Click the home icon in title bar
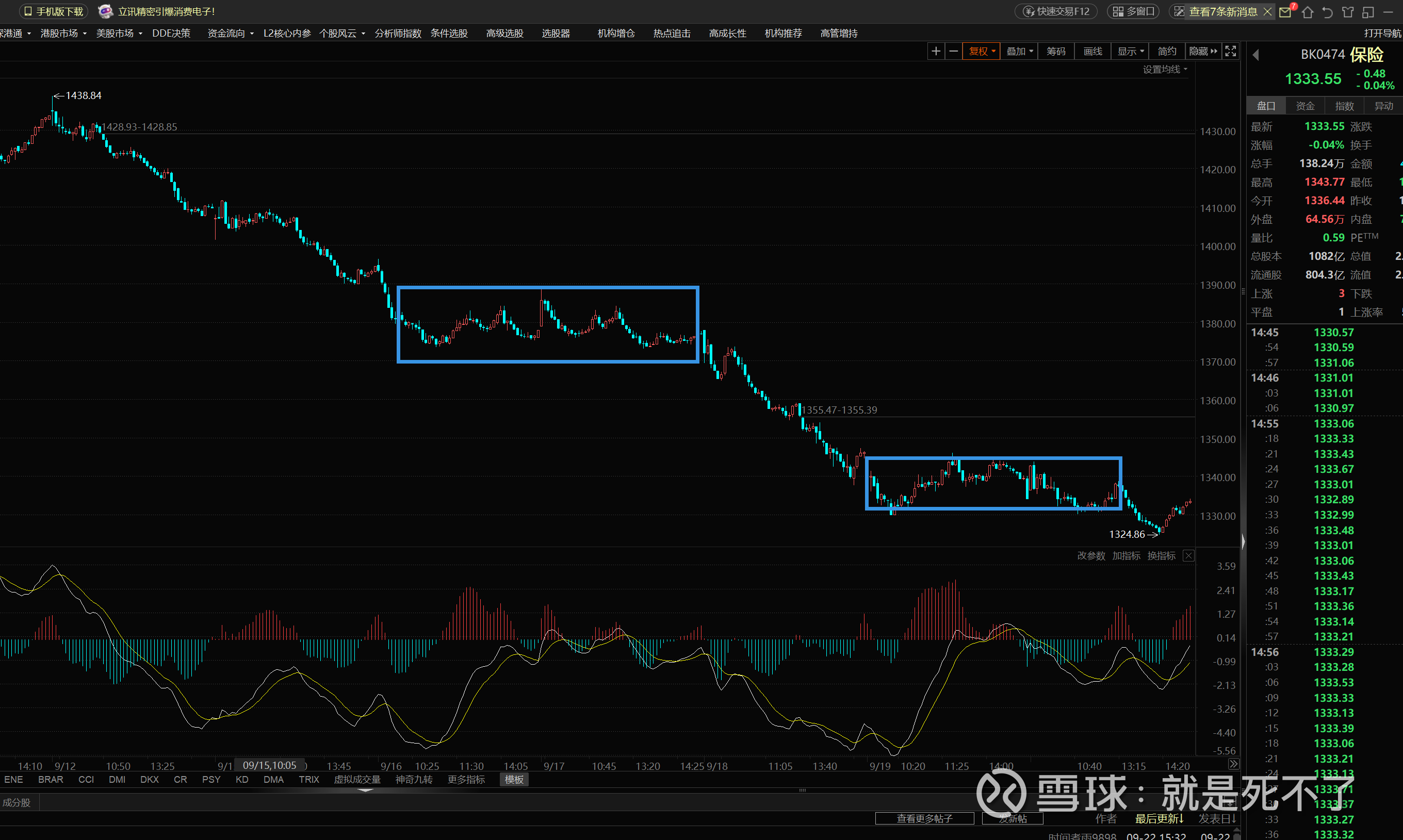This screenshot has height=840, width=1403. tap(1307, 12)
